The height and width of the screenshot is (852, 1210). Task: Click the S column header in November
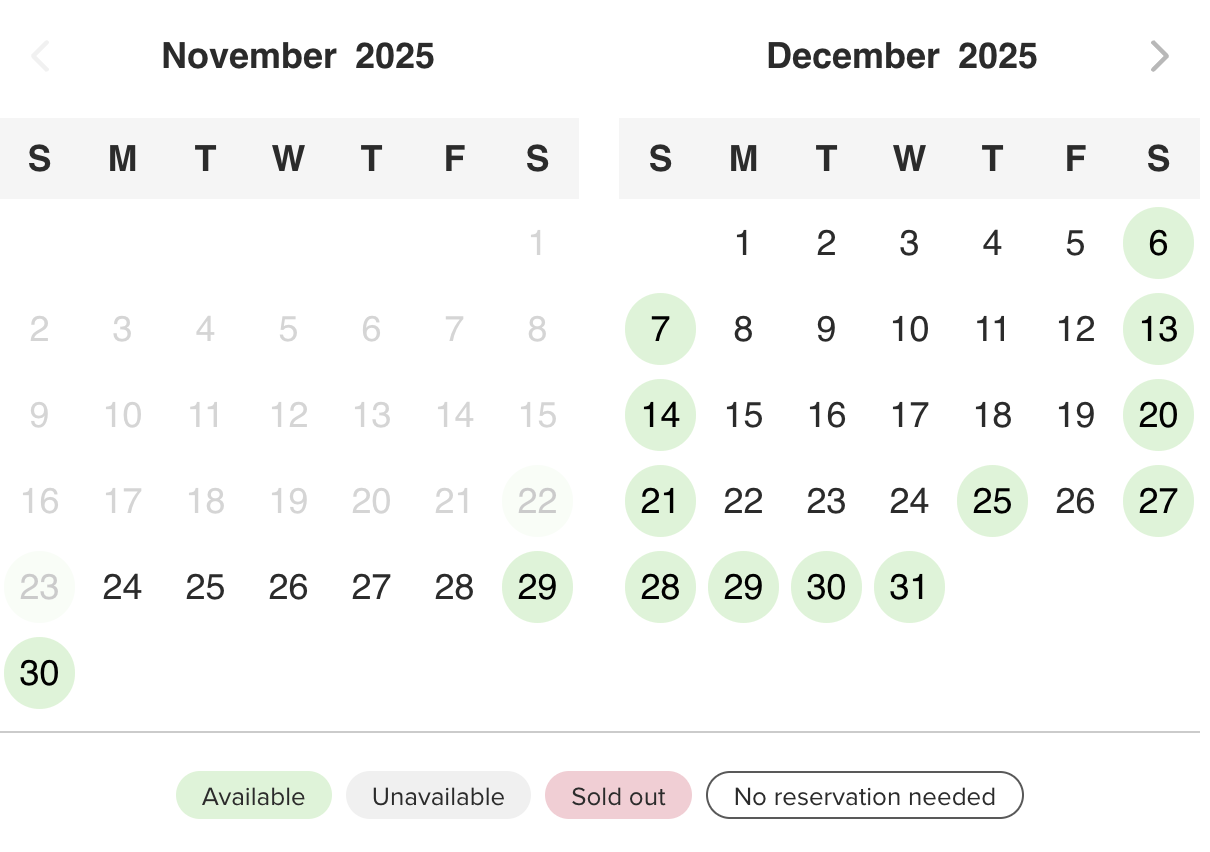39,158
